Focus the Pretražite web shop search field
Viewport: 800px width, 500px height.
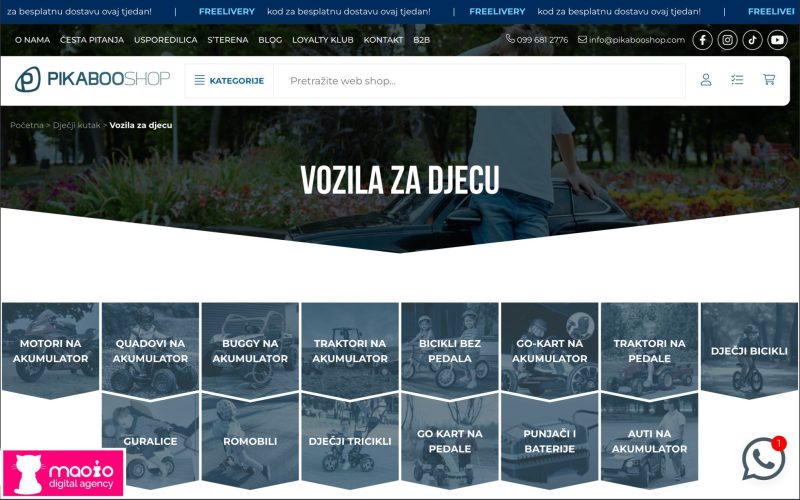tap(480, 80)
